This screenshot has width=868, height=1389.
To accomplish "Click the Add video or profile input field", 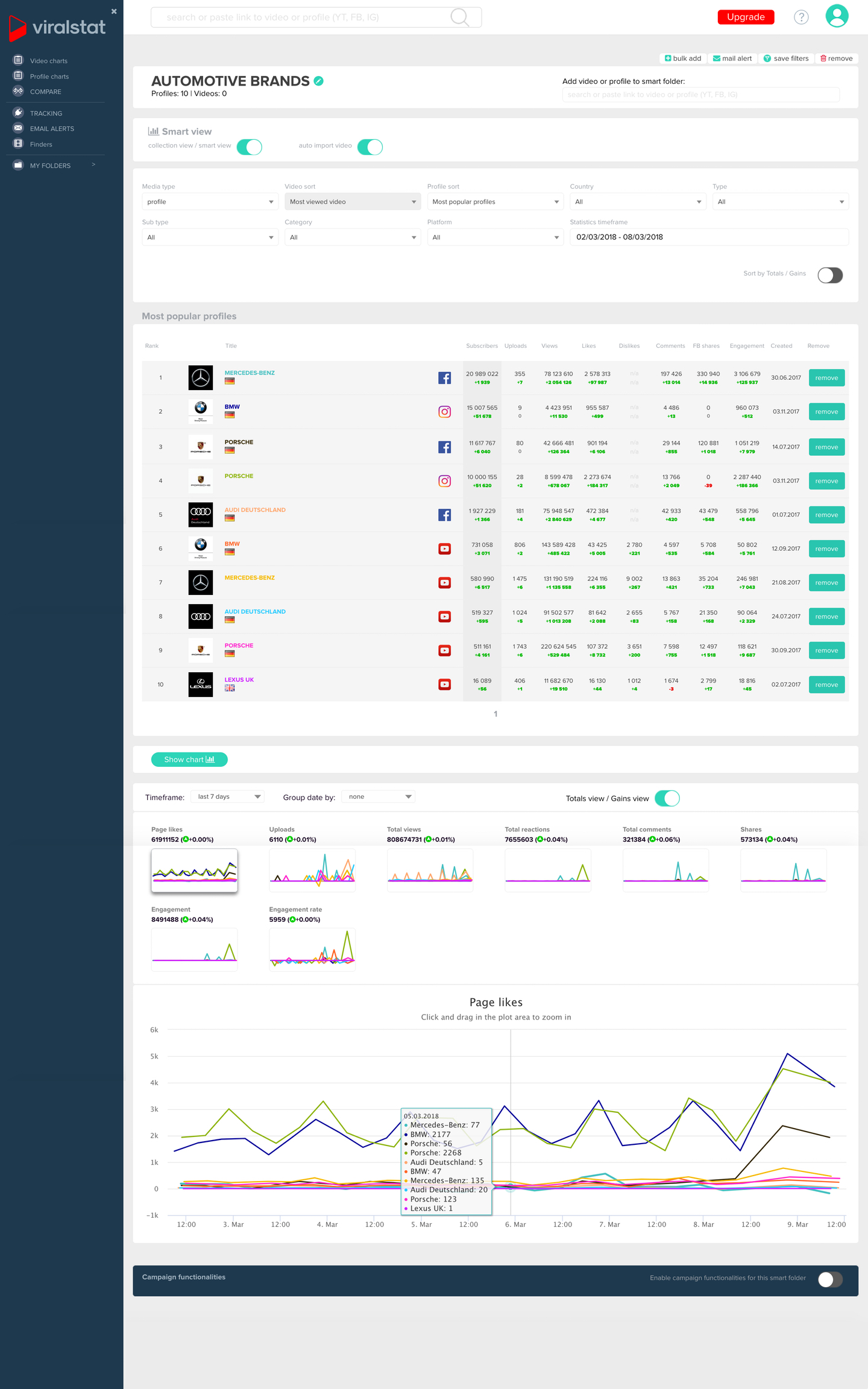I will coord(701,95).
